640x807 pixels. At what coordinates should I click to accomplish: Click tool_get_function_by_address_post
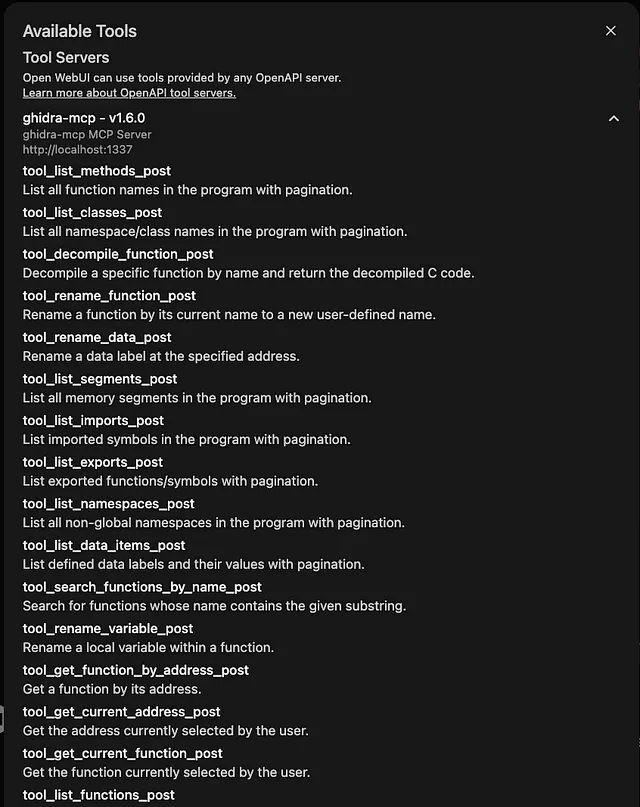point(136,670)
